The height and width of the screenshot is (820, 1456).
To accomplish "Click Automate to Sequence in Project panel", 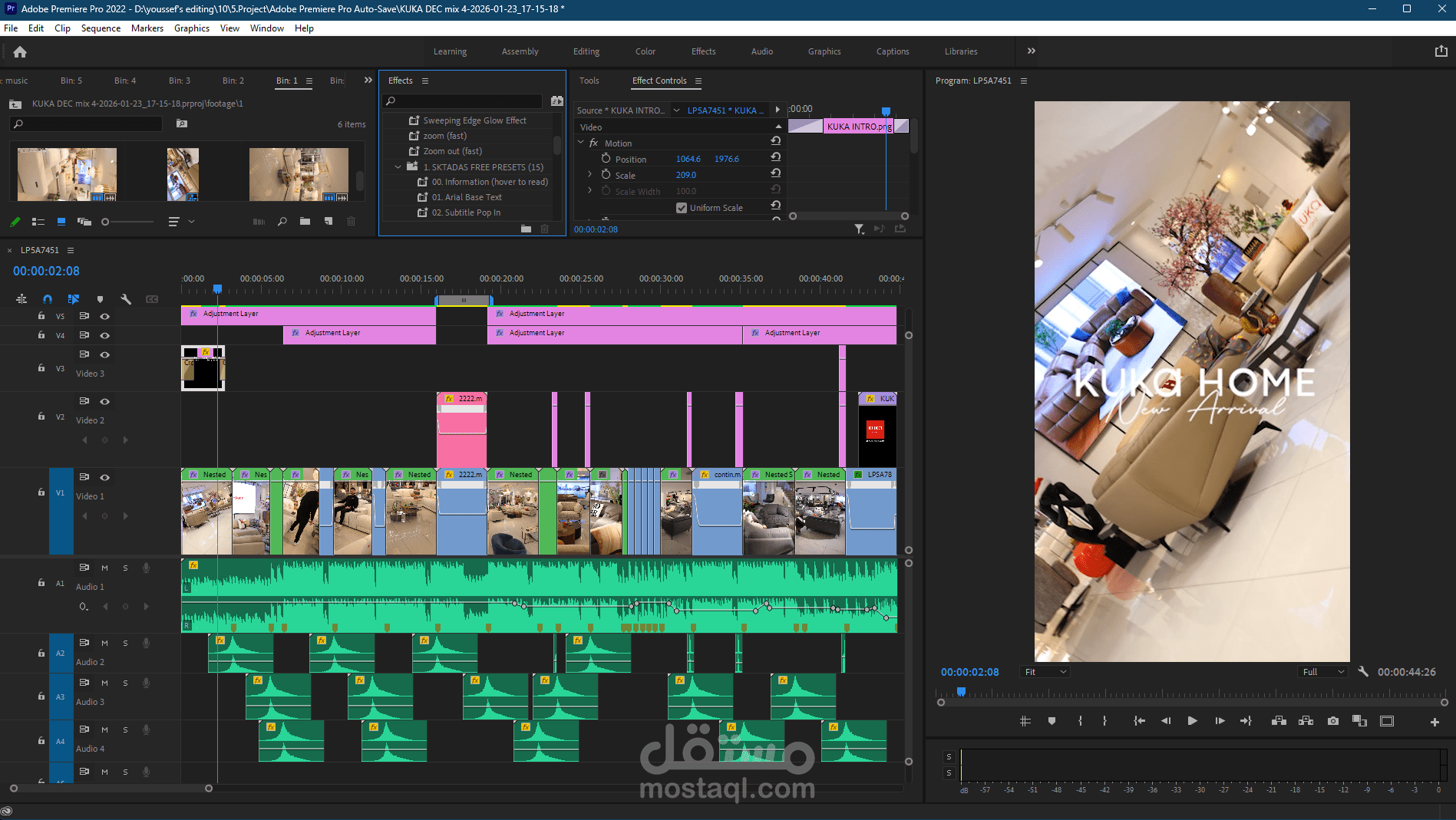I will (x=259, y=222).
